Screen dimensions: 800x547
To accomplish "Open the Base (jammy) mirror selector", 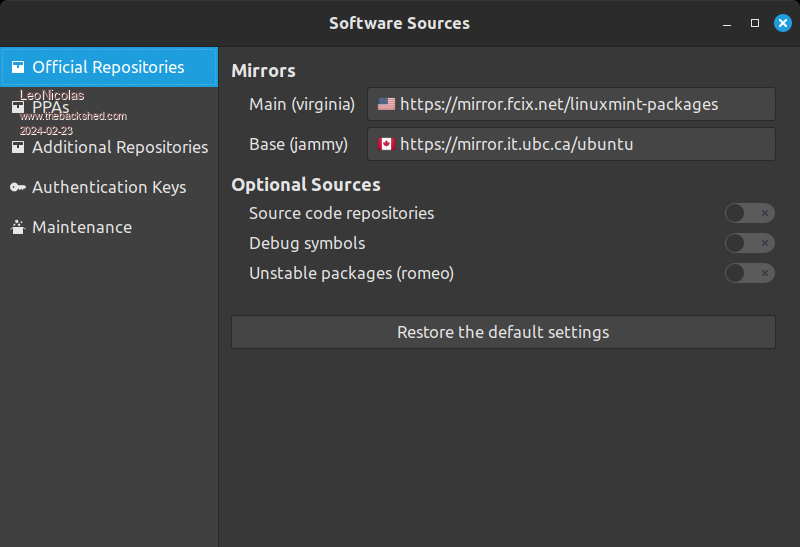I will pyautogui.click(x=571, y=144).
